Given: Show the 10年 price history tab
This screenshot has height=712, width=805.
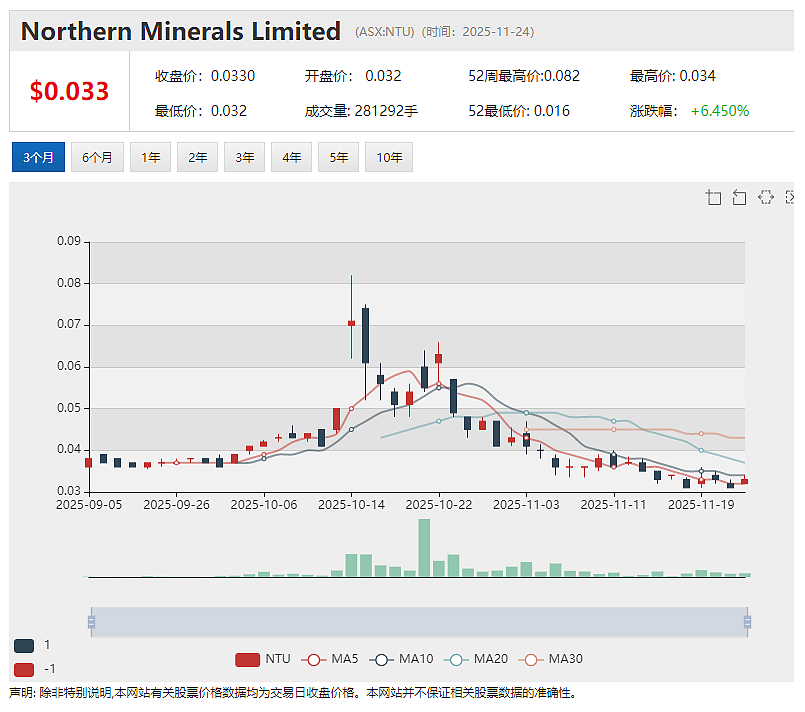Looking at the screenshot, I should click(x=389, y=157).
